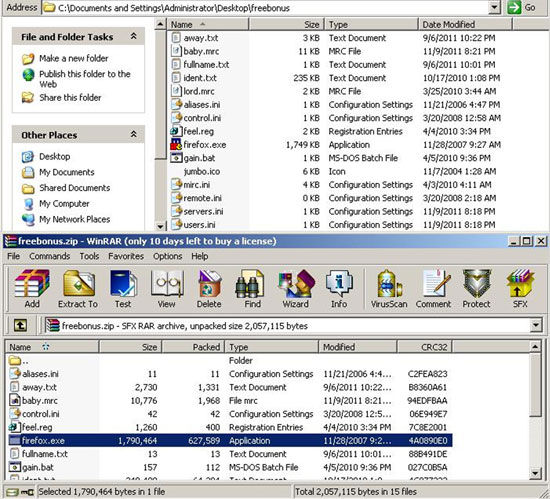Viewport: 550px width, 499px height.
Task: Click the Publish this folder globe icon
Action: tap(28, 74)
